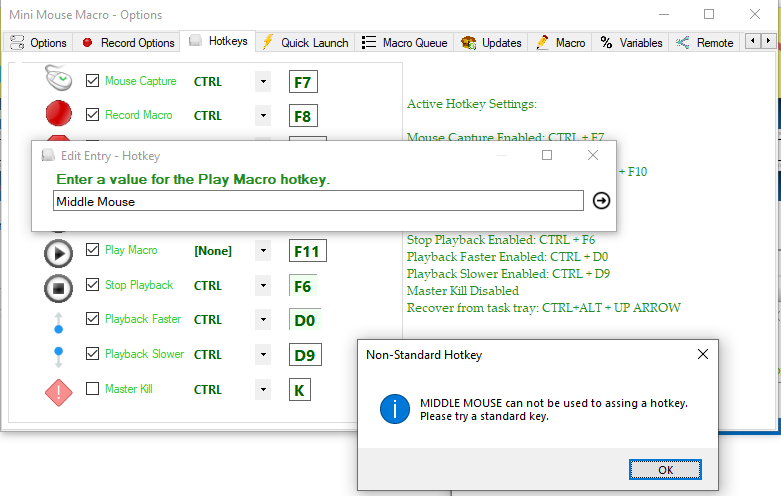Click the F6 Stop Playback key box

click(303, 286)
